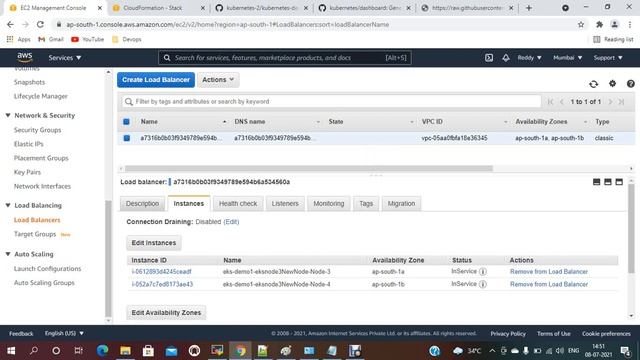Jump to first page in pagination

coord(550,102)
